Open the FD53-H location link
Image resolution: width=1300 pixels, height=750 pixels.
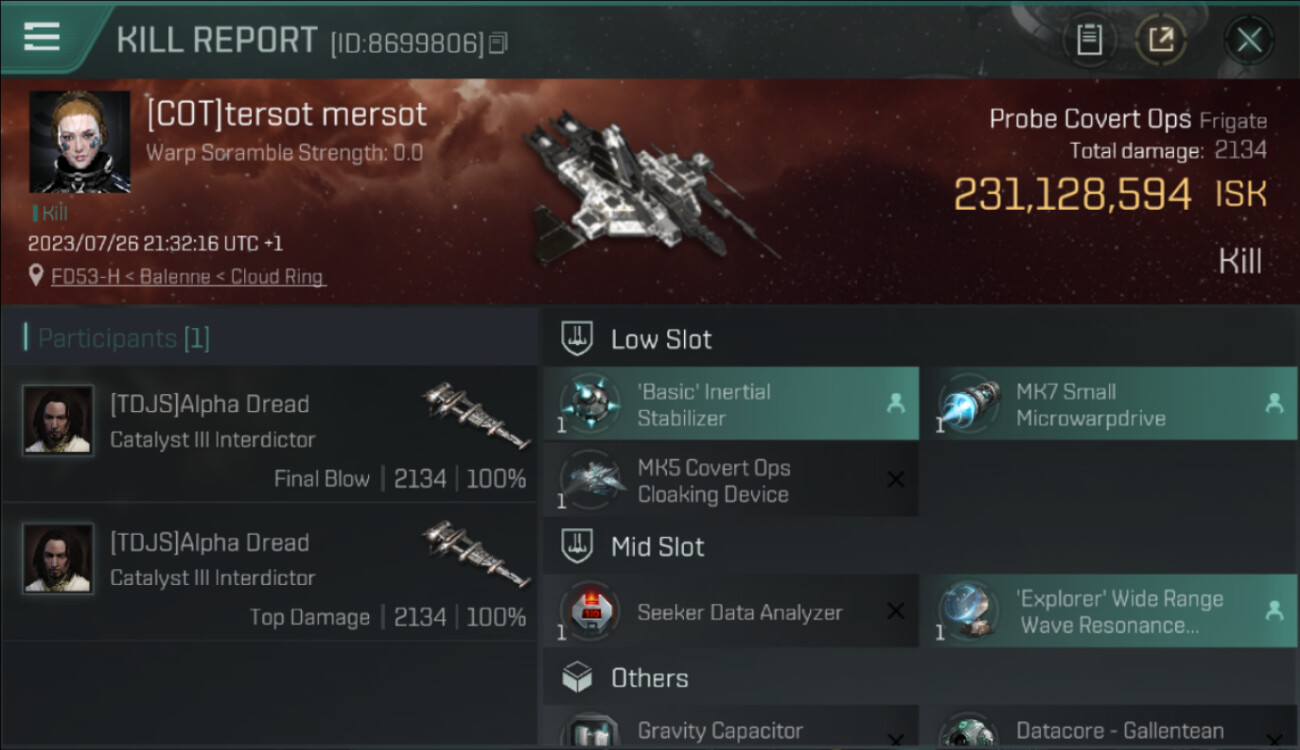click(x=188, y=276)
